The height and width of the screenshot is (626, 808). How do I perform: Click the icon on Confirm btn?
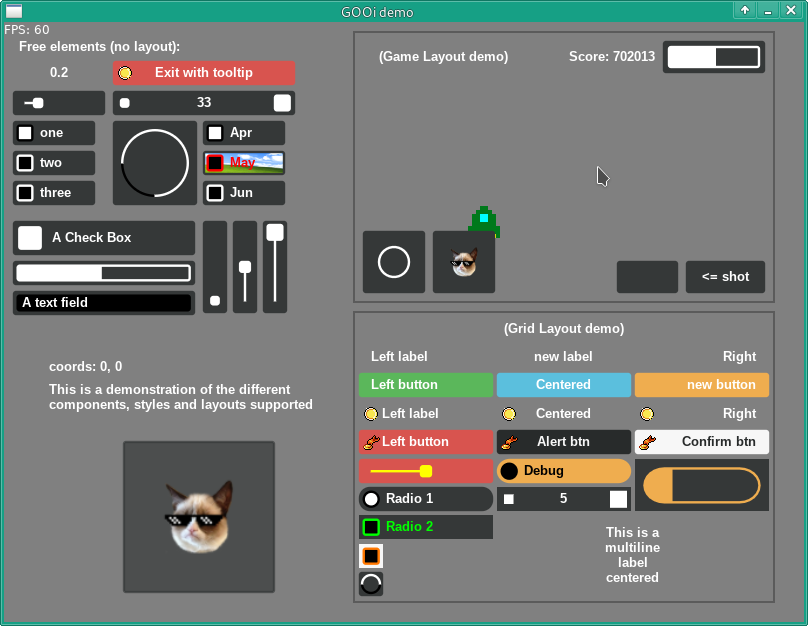647,442
